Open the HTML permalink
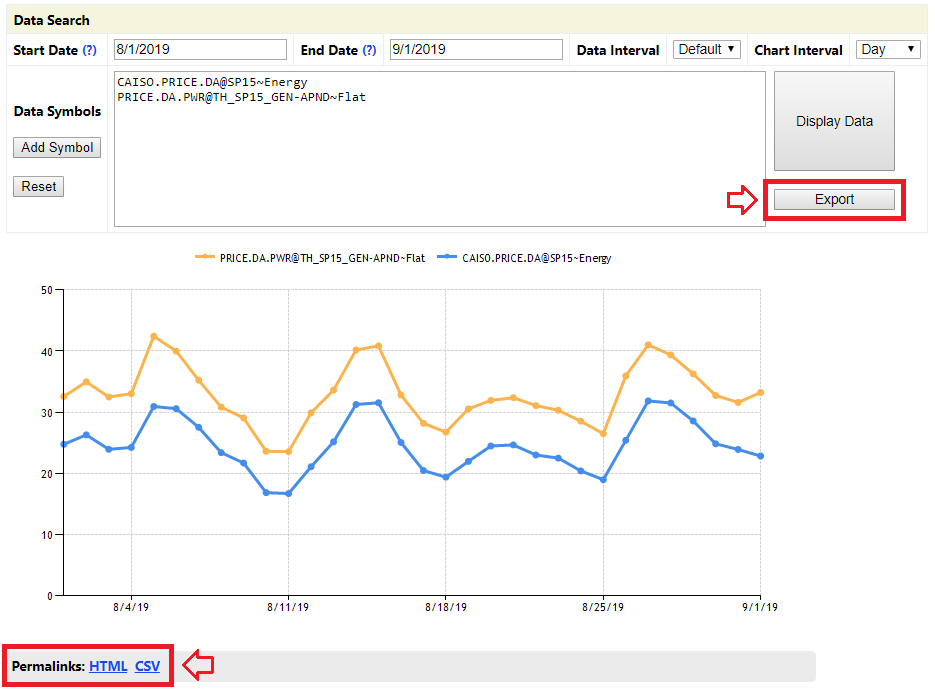Image resolution: width=935 pixels, height=690 pixels. coord(108,666)
